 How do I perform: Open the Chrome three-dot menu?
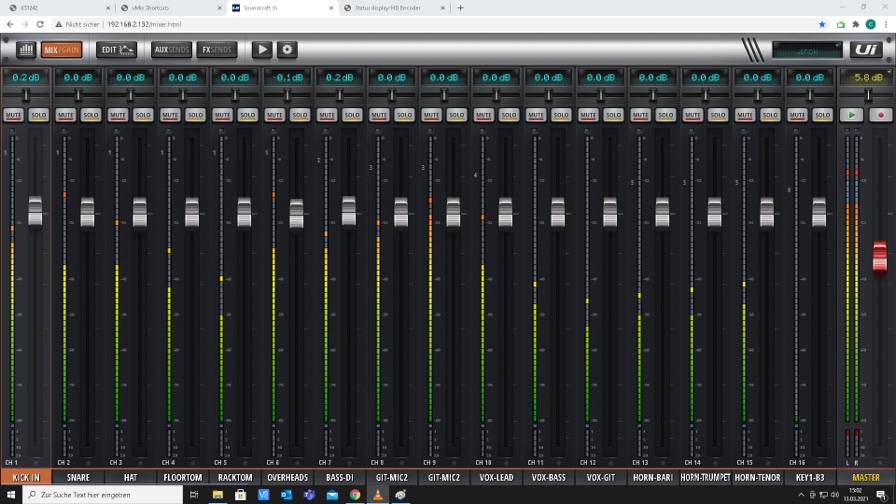[886, 24]
